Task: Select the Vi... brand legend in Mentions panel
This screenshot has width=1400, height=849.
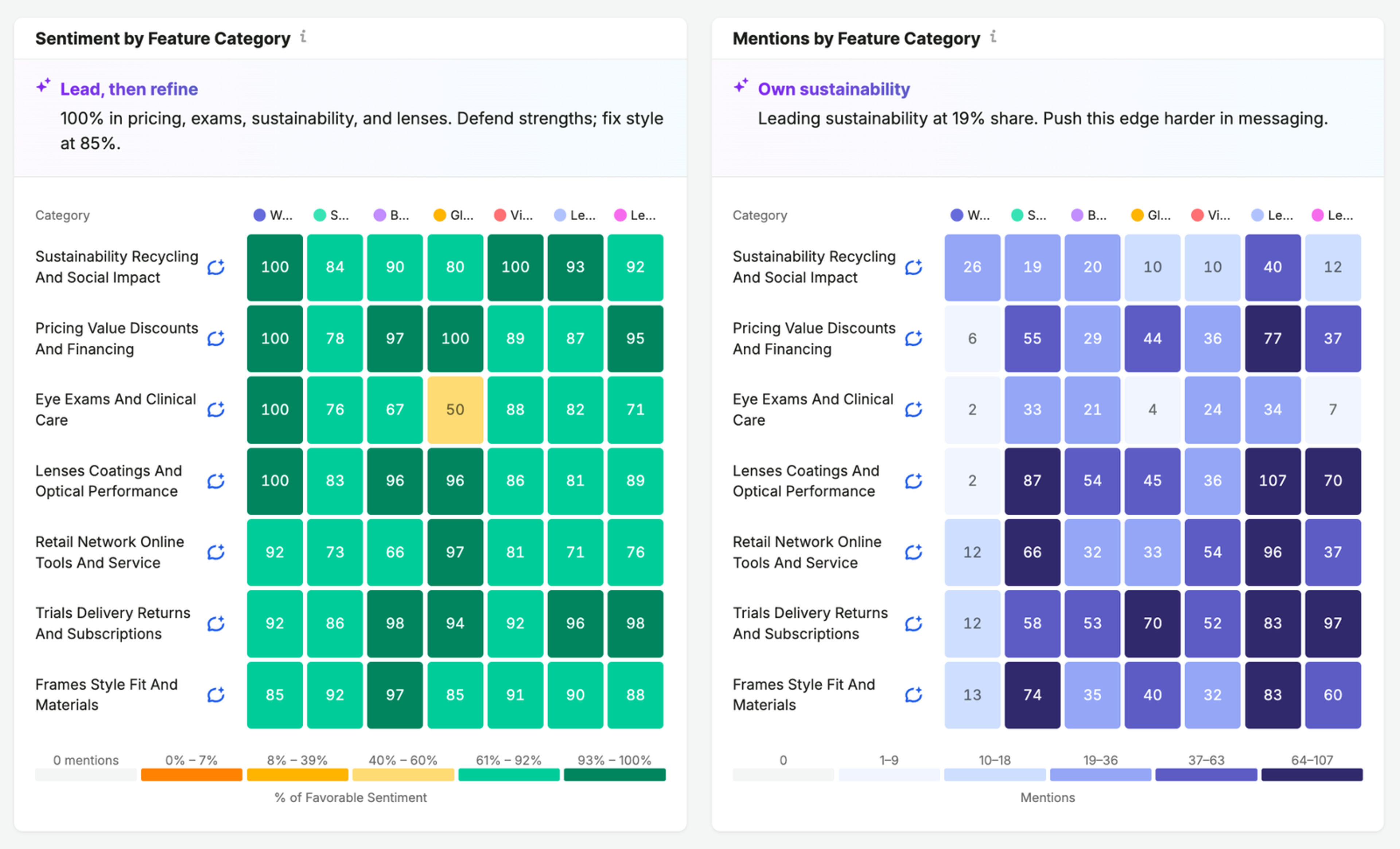Action: coord(1211,216)
